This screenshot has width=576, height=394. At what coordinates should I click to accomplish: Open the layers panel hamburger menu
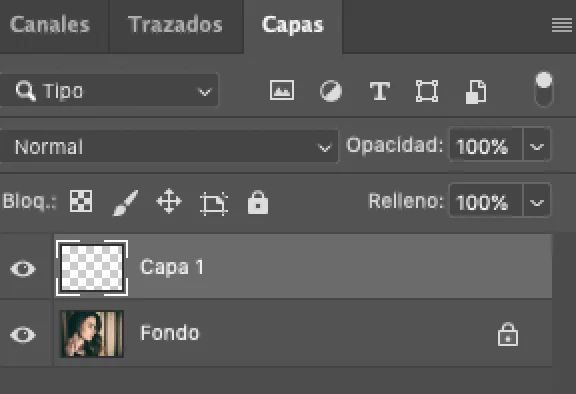(x=562, y=25)
